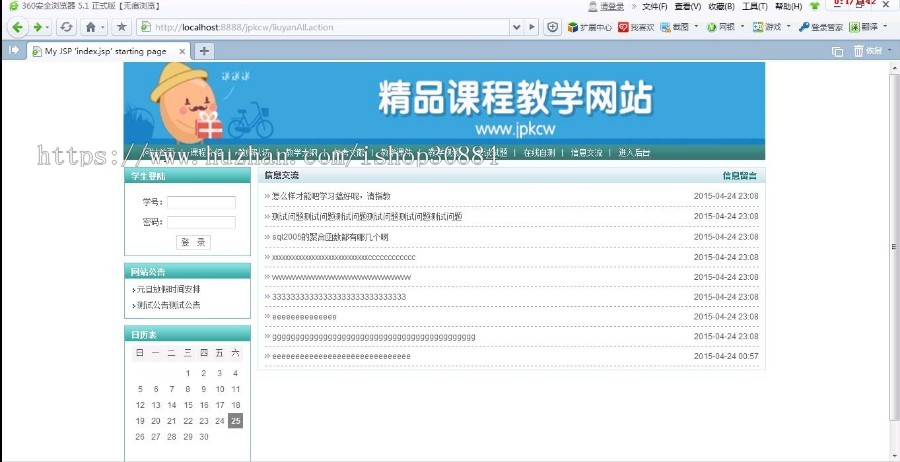Screen dimensions: 900x462
Task: Open the 信息交流 navigation link
Action: pos(586,153)
